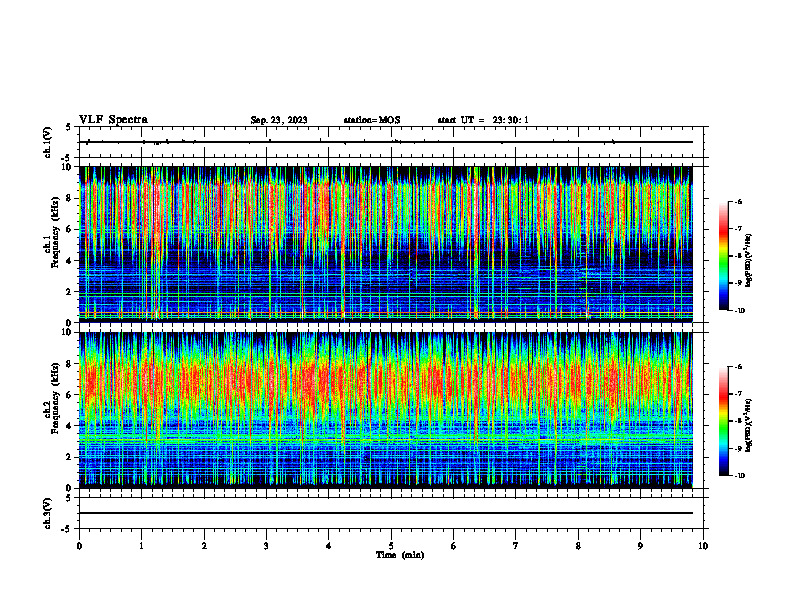Click the ch.1 spectrogram color scale bar
The image size is (792, 612).
click(723, 256)
